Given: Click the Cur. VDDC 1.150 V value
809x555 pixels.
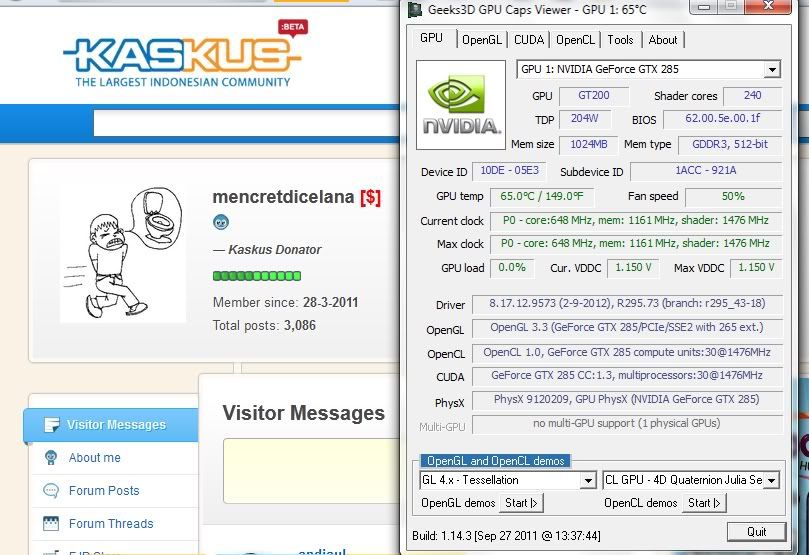Looking at the screenshot, I should coord(633,268).
